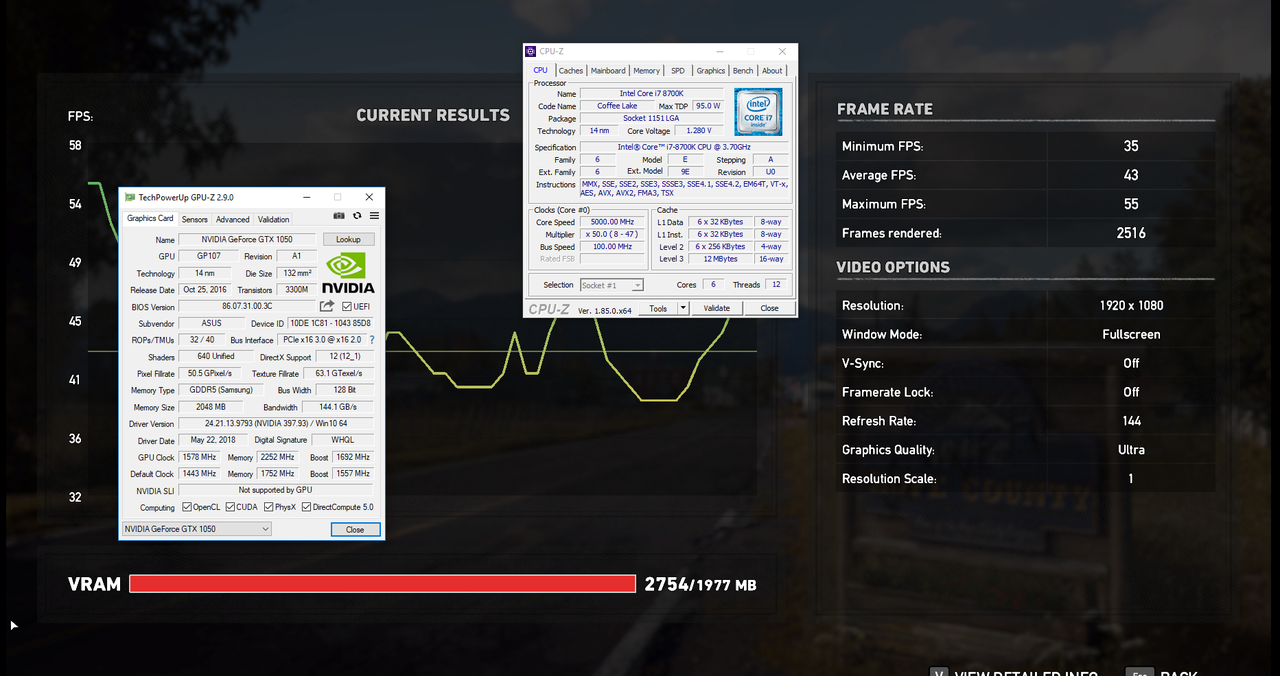The height and width of the screenshot is (676, 1280).
Task: Toggle the UEFI checkbox in GPU-Z
Action: 347,306
